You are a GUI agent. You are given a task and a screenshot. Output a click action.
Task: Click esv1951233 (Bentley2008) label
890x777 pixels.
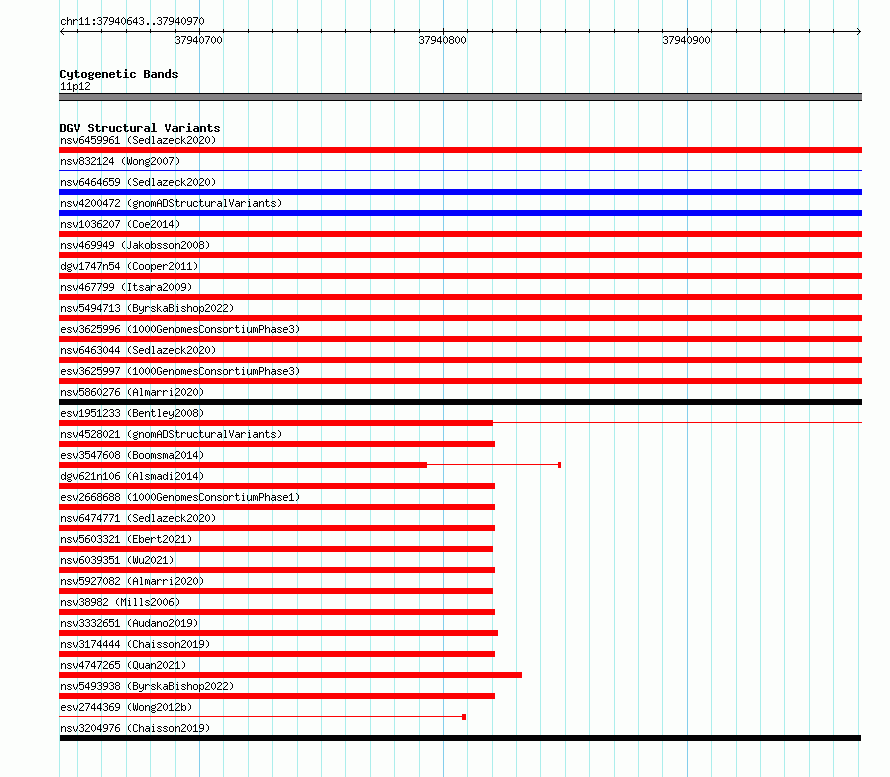tap(132, 413)
